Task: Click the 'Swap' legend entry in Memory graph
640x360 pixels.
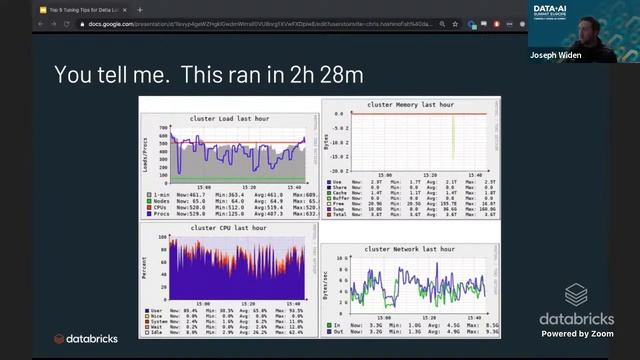Action: [336, 209]
